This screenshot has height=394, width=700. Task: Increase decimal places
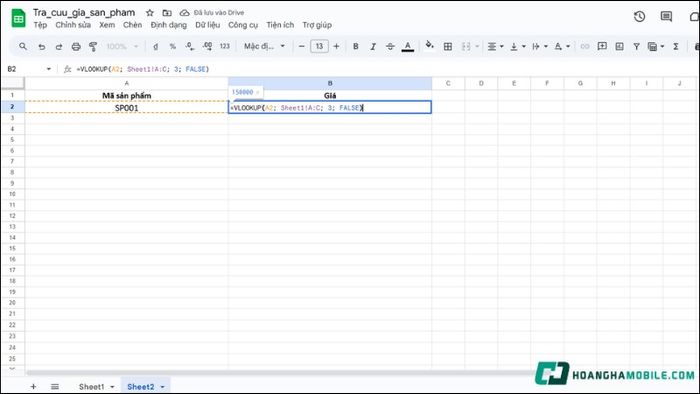[x=207, y=46]
